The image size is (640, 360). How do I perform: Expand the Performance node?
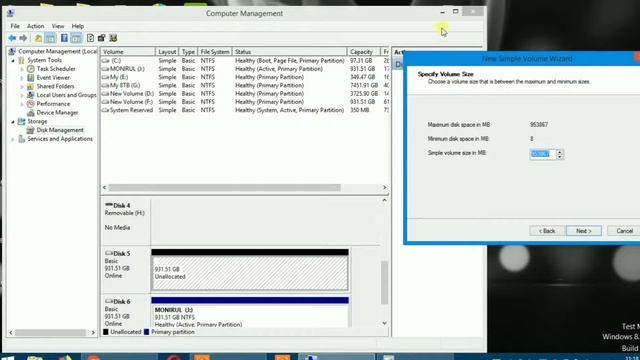tap(22, 104)
